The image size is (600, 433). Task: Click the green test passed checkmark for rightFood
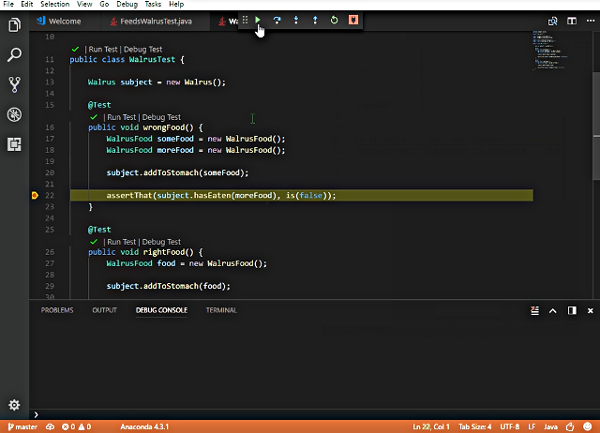coord(93,242)
